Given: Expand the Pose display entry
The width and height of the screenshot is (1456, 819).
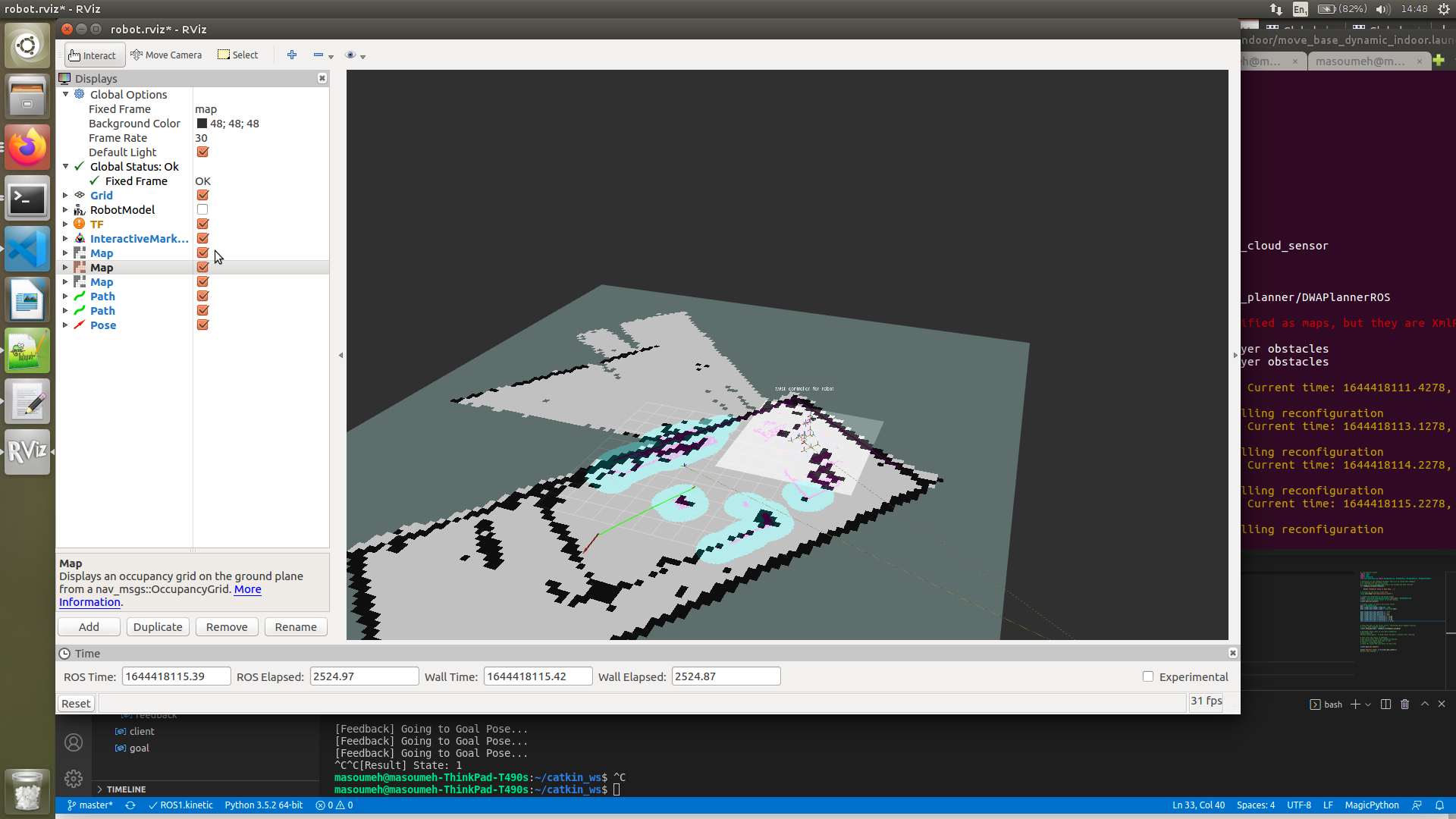Looking at the screenshot, I should click(x=66, y=325).
